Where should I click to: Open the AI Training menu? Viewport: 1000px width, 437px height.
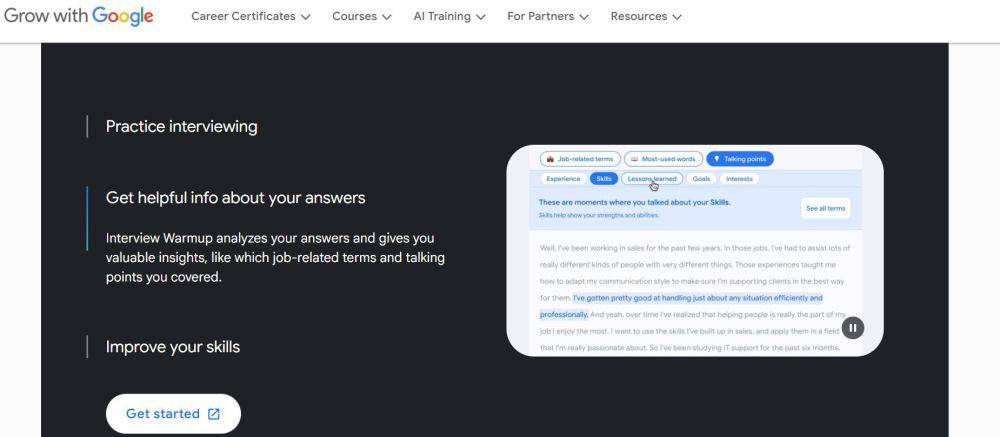449,17
